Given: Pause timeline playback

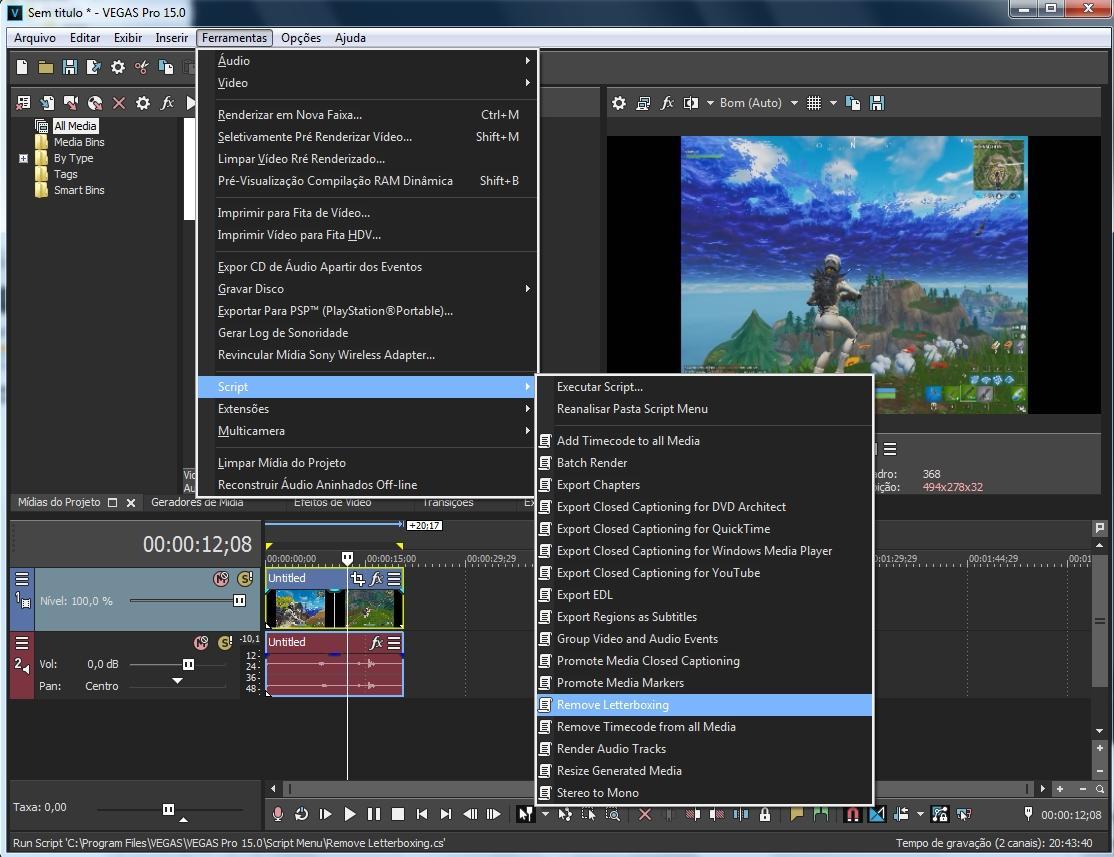Looking at the screenshot, I should pos(374,814).
